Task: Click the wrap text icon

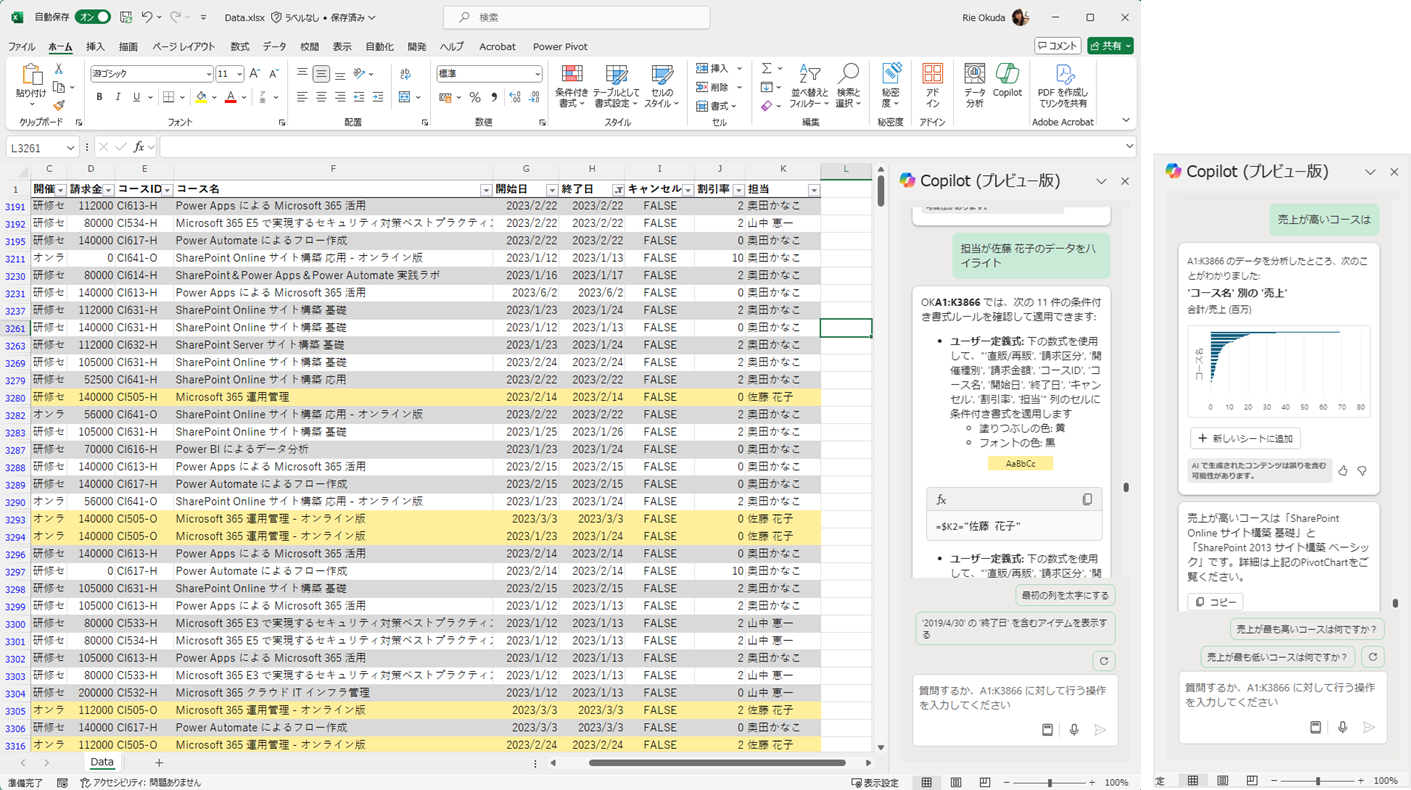Action: tap(405, 74)
